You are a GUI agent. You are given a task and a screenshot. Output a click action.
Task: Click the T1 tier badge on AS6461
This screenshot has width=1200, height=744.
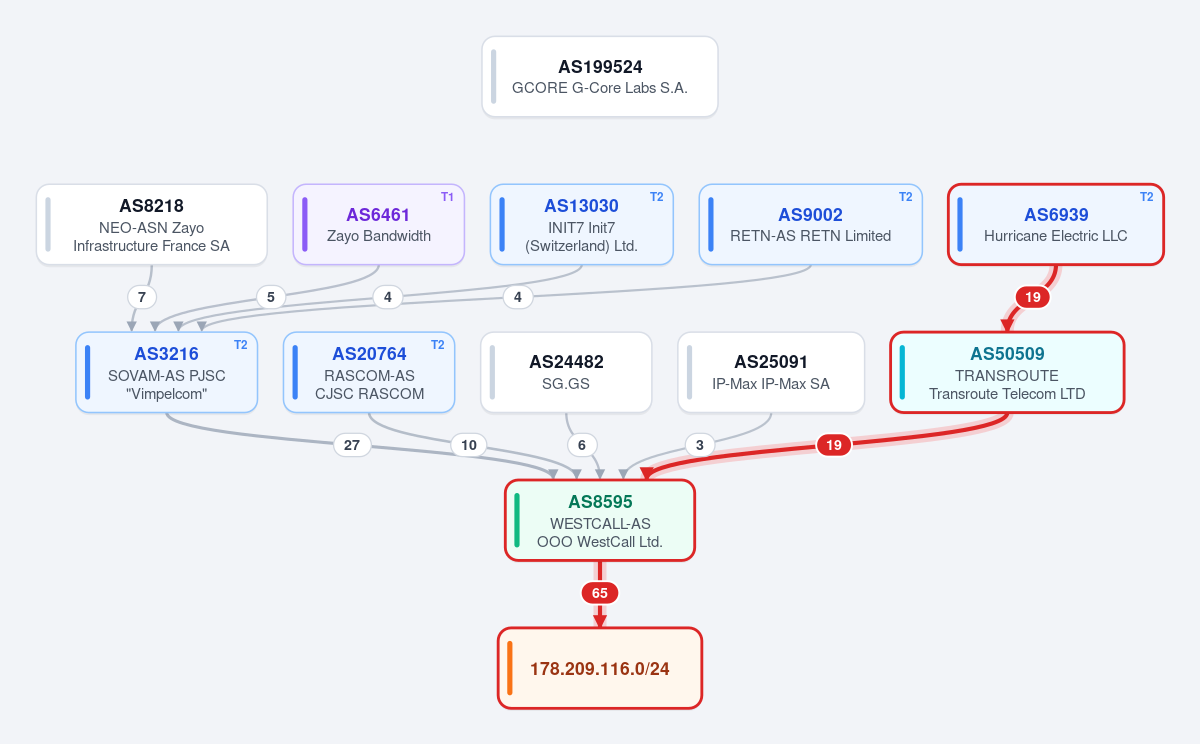point(447,197)
